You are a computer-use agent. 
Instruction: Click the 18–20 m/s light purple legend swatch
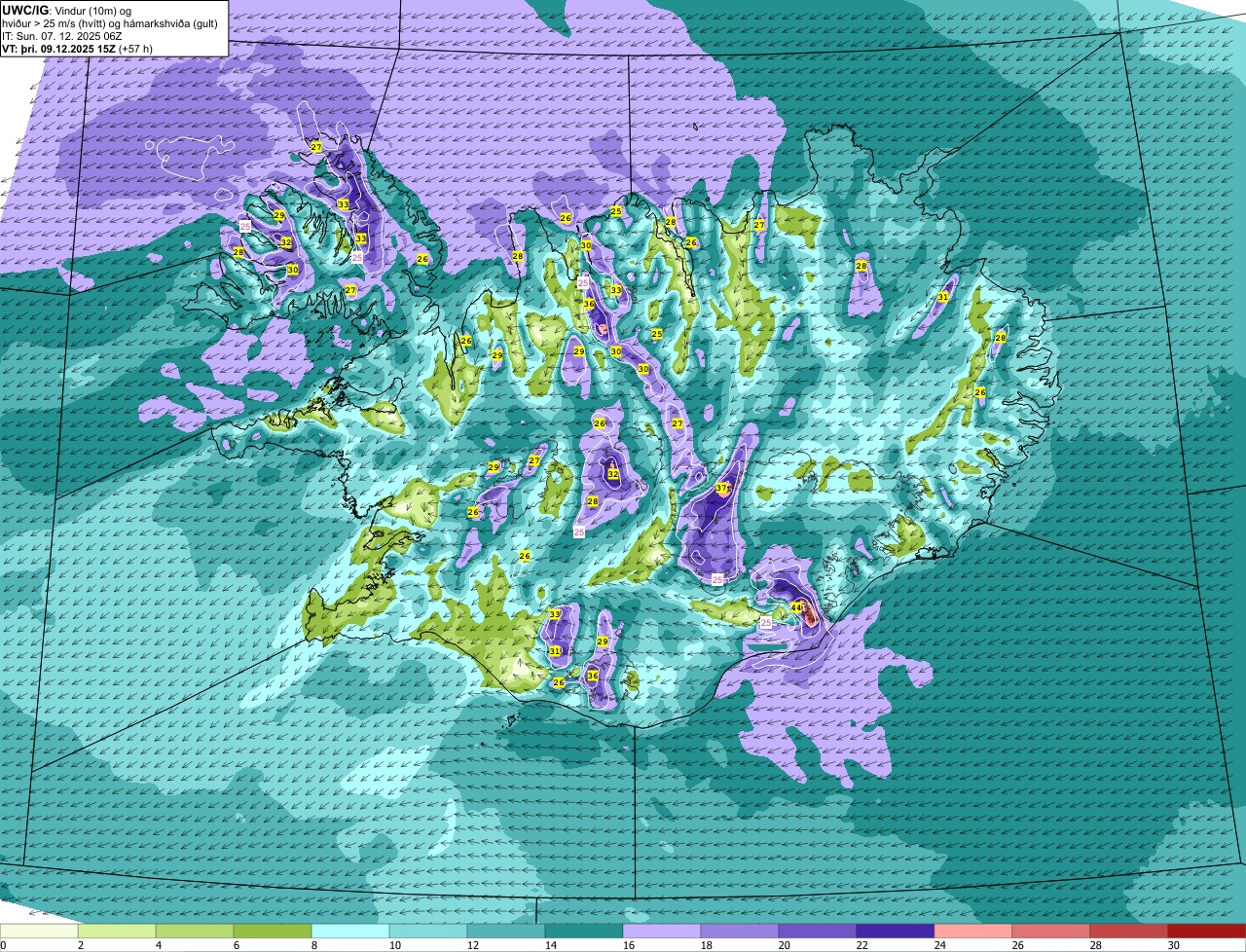pos(740,932)
